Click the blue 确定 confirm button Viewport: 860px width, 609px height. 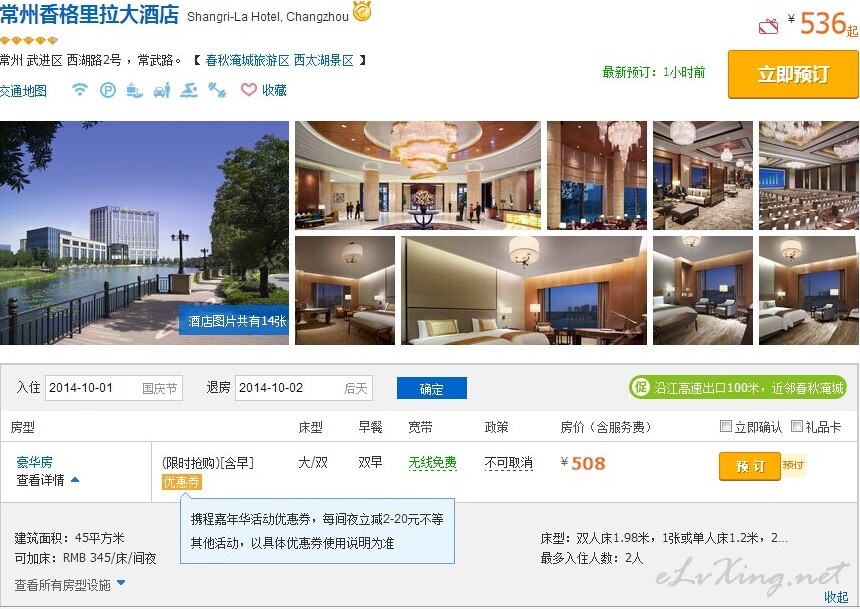[x=432, y=388]
